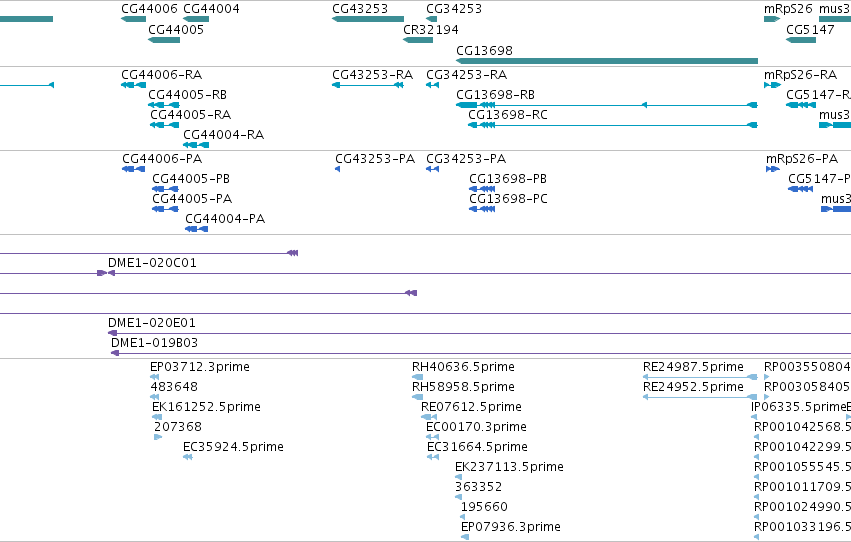This screenshot has height=542, width=851.
Task: Select transcript CG44005-RA
Action: coord(164,125)
